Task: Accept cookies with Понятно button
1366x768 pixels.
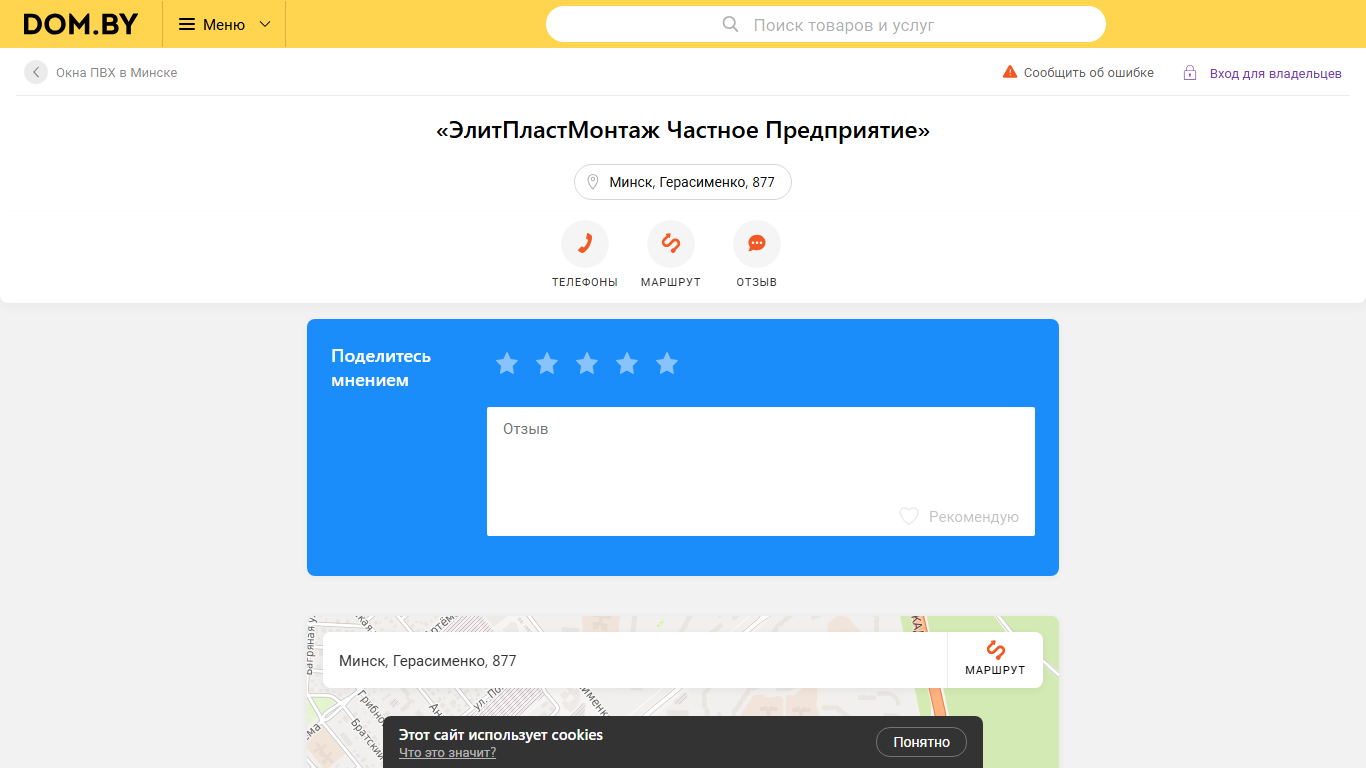Action: 921,742
